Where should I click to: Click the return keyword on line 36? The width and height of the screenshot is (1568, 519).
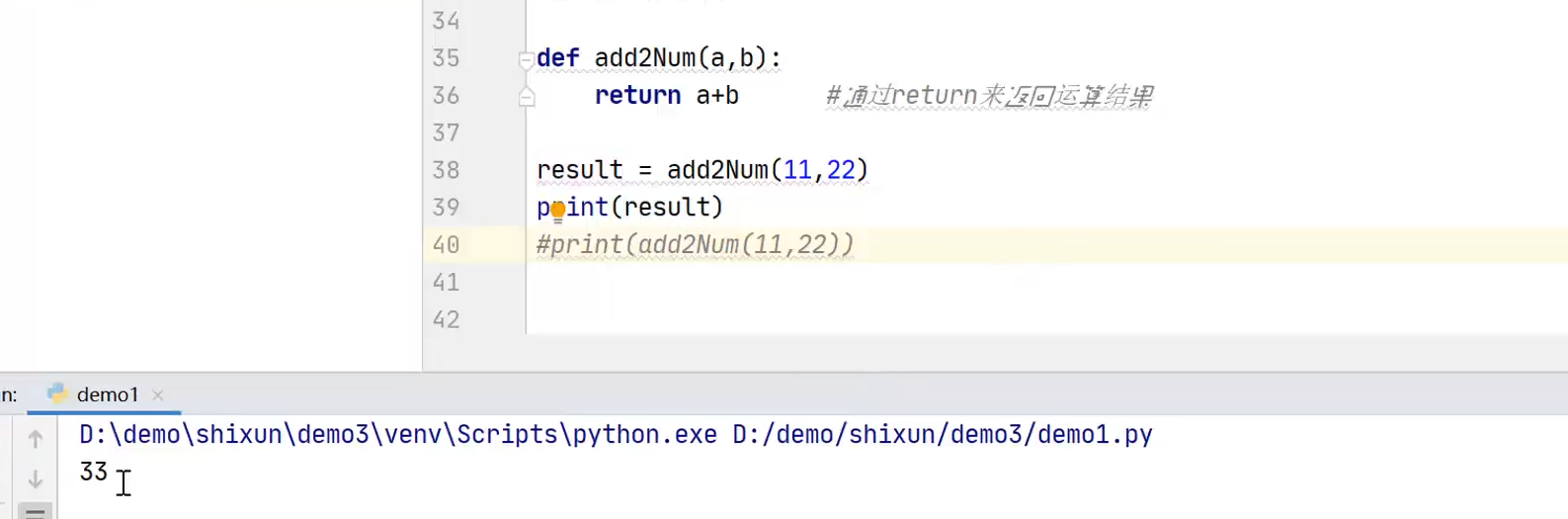(637, 95)
